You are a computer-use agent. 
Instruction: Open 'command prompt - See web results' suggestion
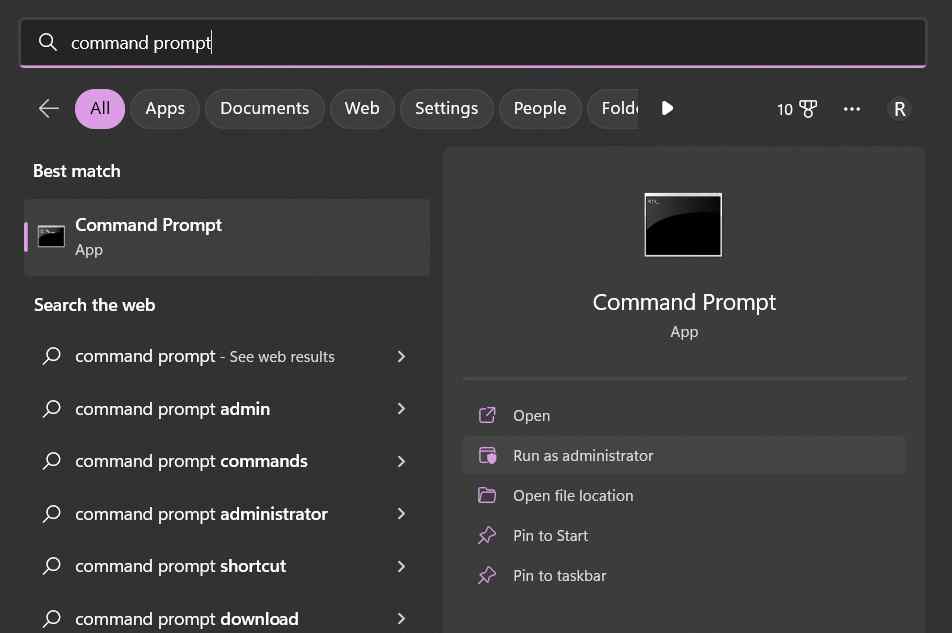[226, 356]
